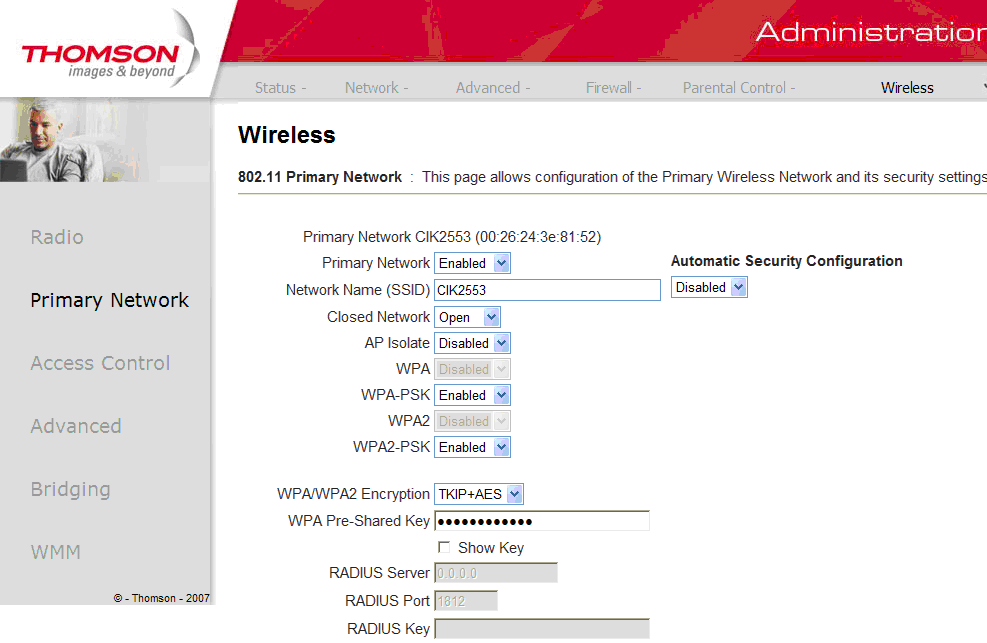Click the Thomson 2007 copyright text
This screenshot has height=643, width=987.
[x=162, y=598]
